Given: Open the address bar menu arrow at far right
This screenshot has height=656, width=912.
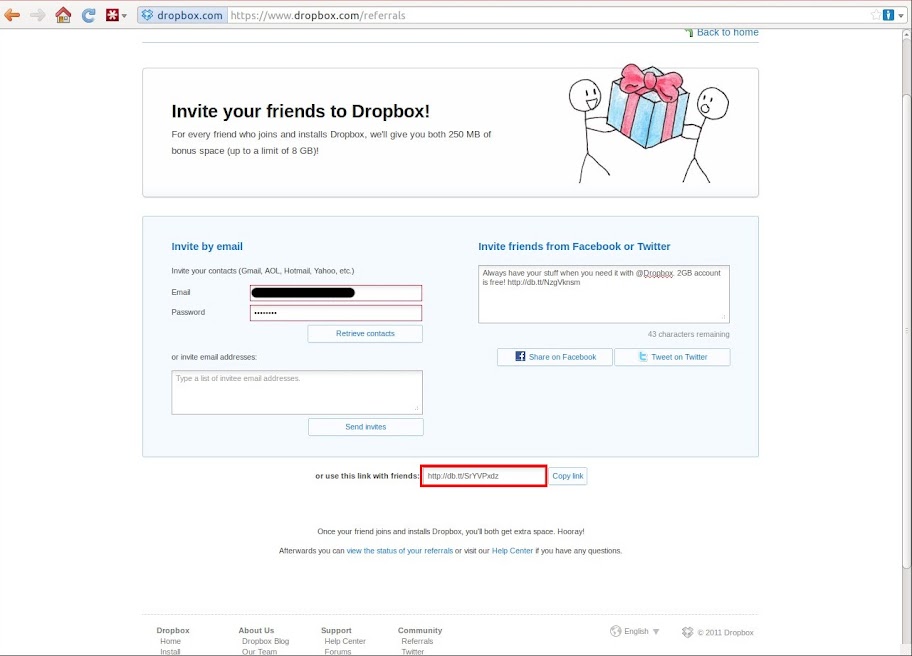Looking at the screenshot, I should (x=901, y=16).
